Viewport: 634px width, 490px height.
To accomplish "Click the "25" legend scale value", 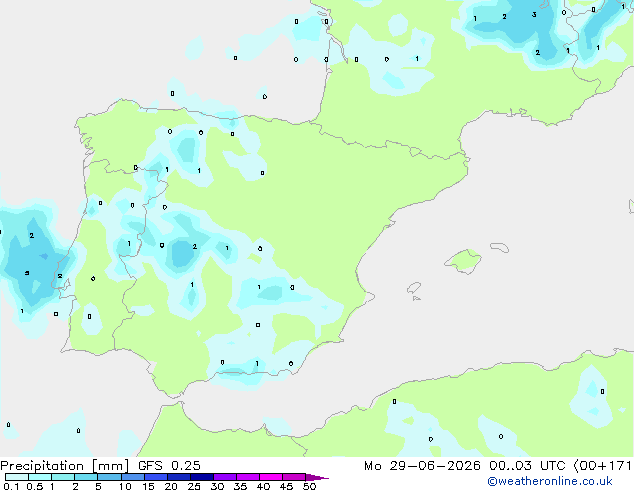I will pyautogui.click(x=194, y=486).
